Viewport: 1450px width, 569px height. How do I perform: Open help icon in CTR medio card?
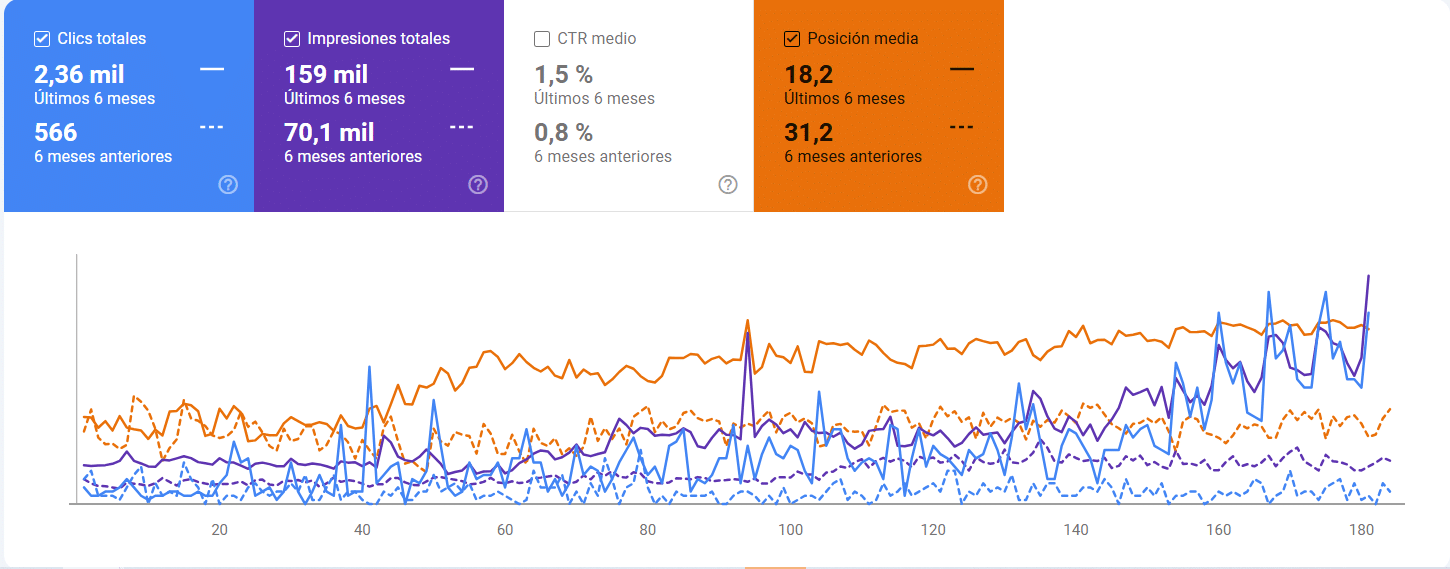(728, 185)
